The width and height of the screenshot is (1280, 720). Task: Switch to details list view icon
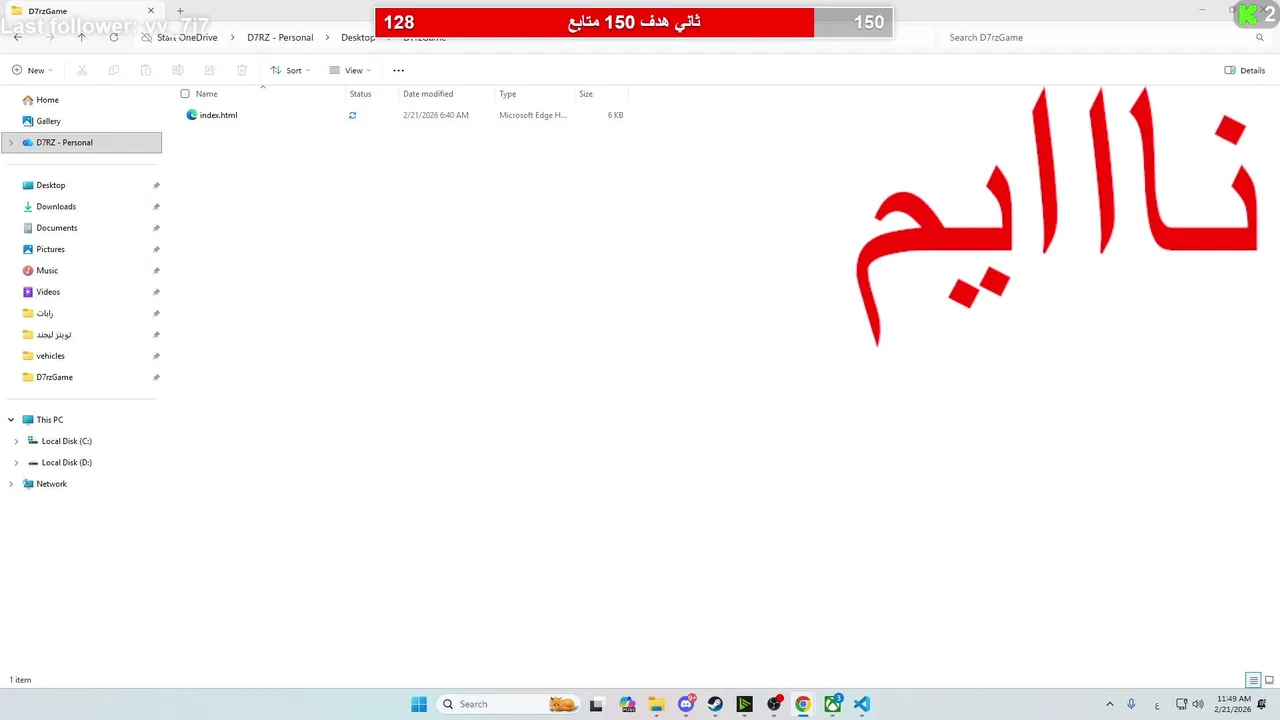(x=1253, y=680)
